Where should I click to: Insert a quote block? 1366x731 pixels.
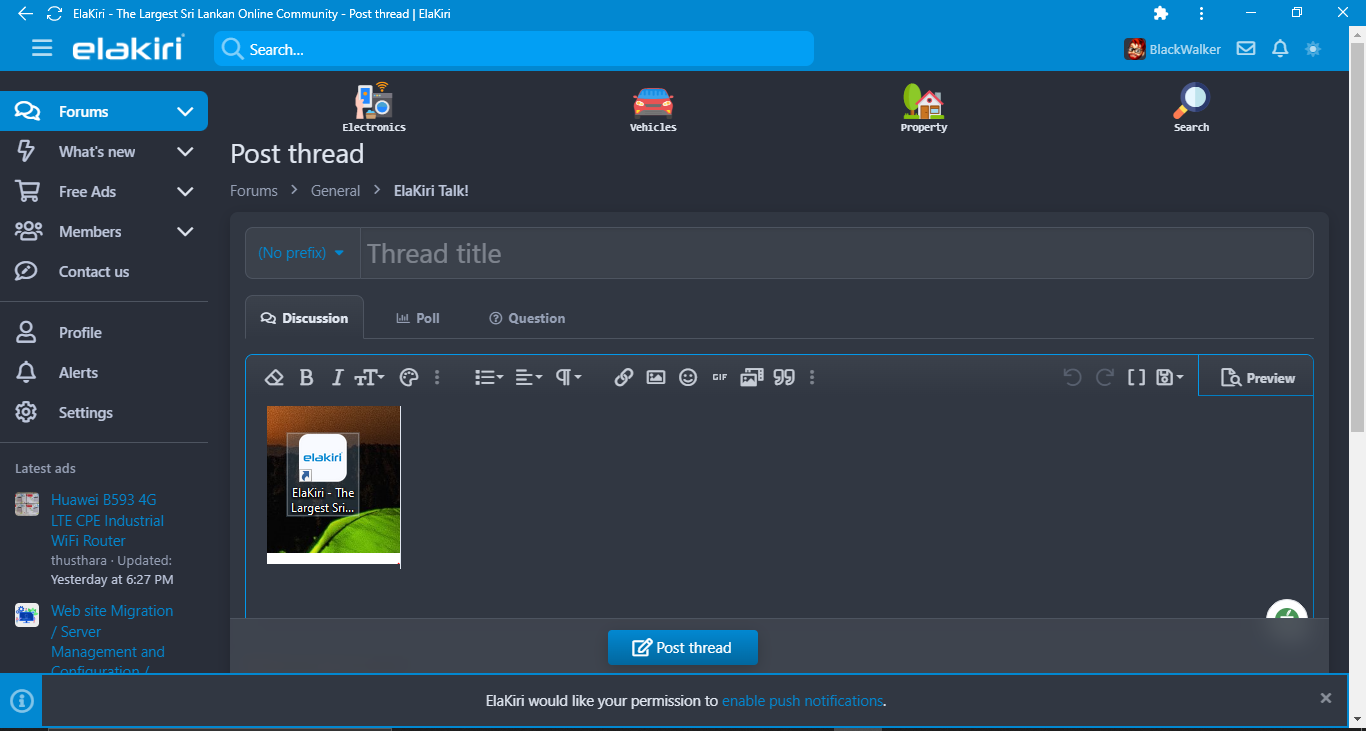(784, 378)
